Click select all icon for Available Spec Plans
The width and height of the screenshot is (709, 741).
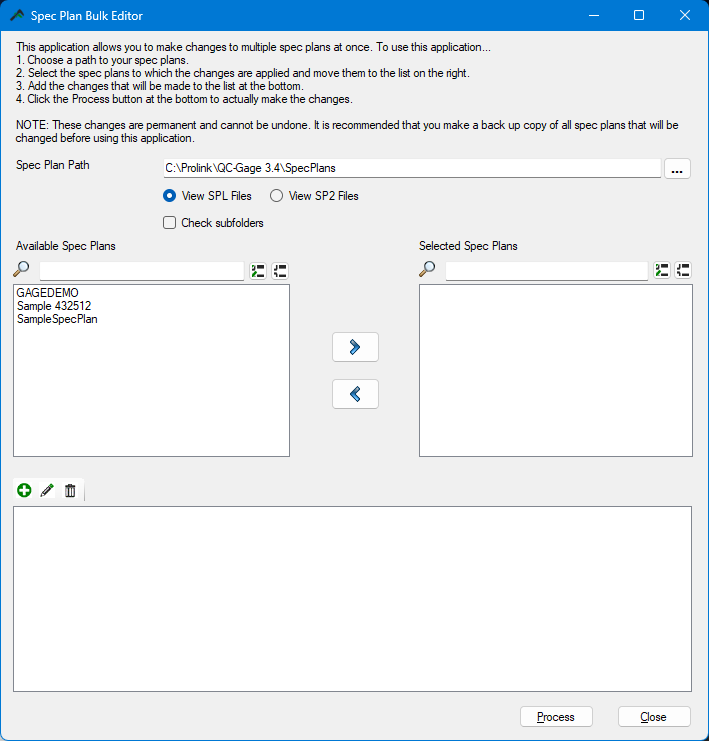pos(258,270)
